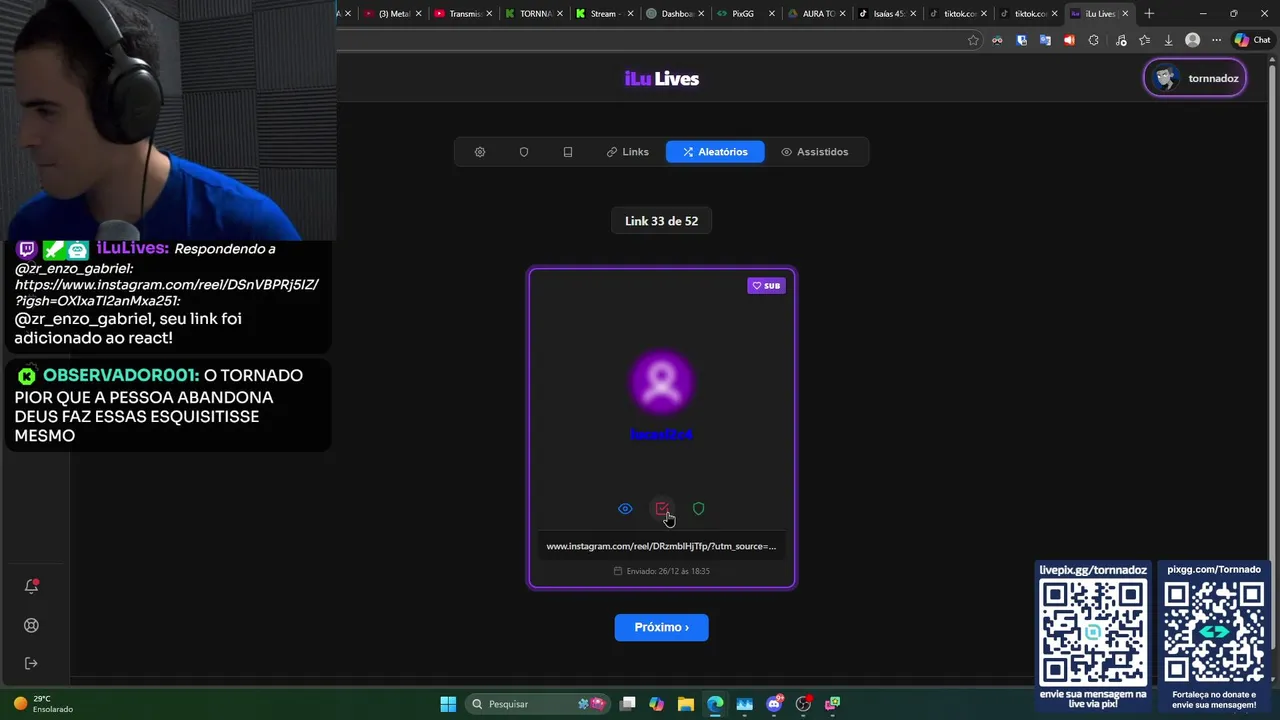This screenshot has height=720, width=1280.
Task: Open notifications bell in the left sidebar
Action: 31,586
